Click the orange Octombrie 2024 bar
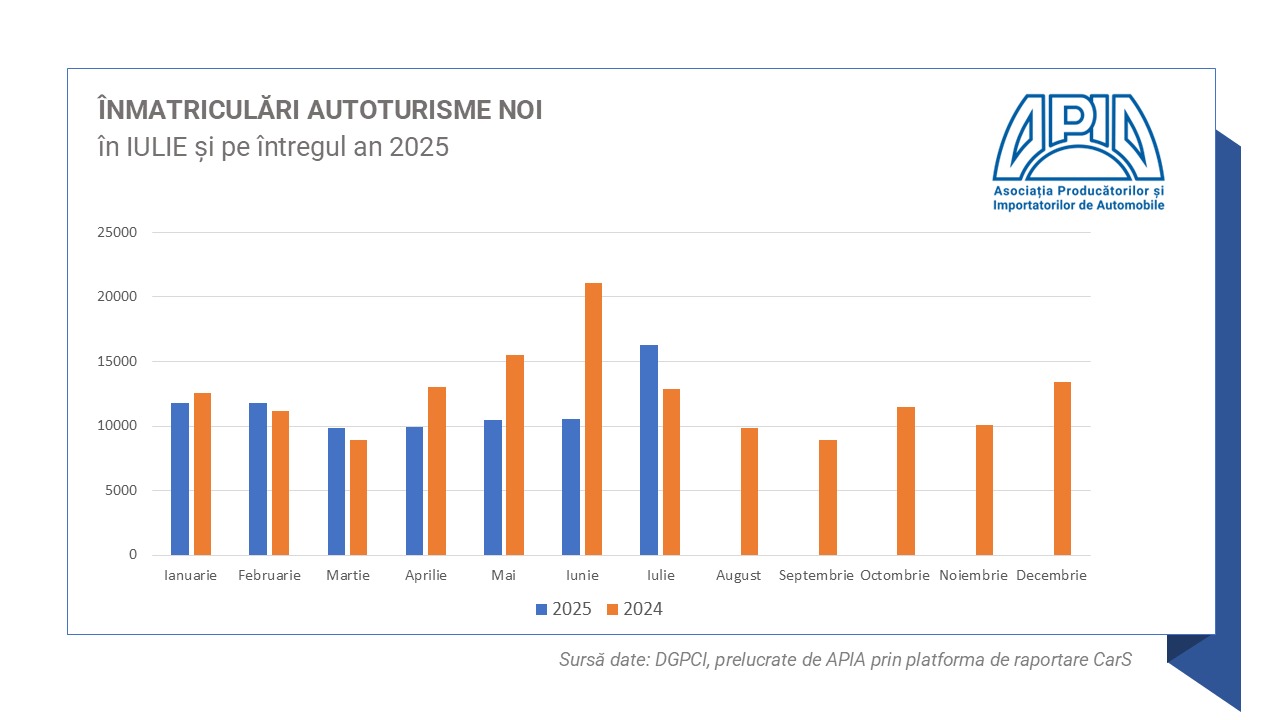The image size is (1280, 720). tap(906, 481)
